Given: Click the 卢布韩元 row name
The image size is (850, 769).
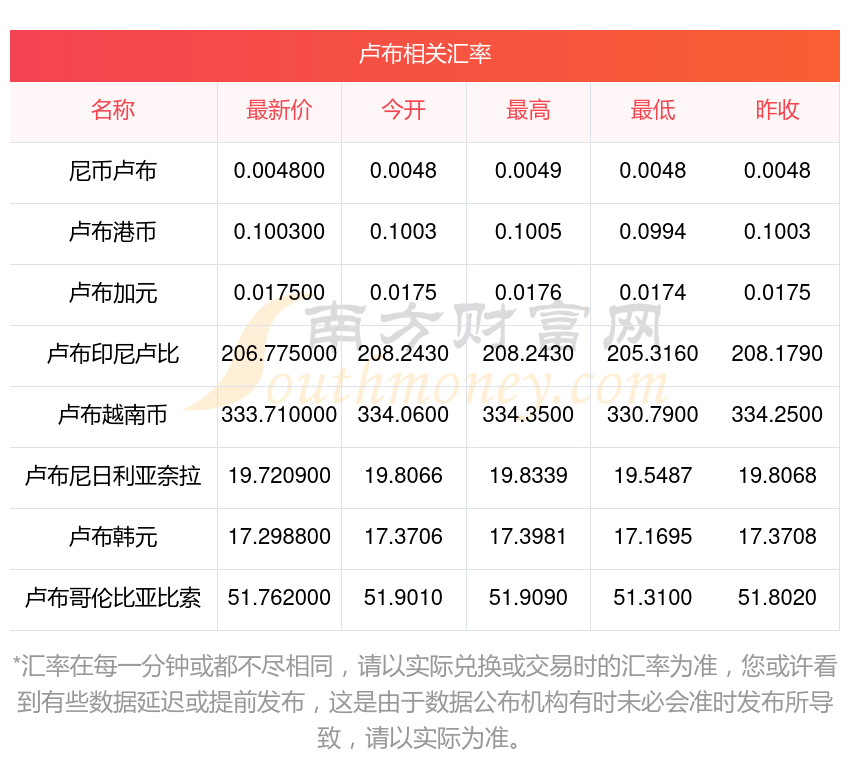Looking at the screenshot, I should click(x=113, y=537).
